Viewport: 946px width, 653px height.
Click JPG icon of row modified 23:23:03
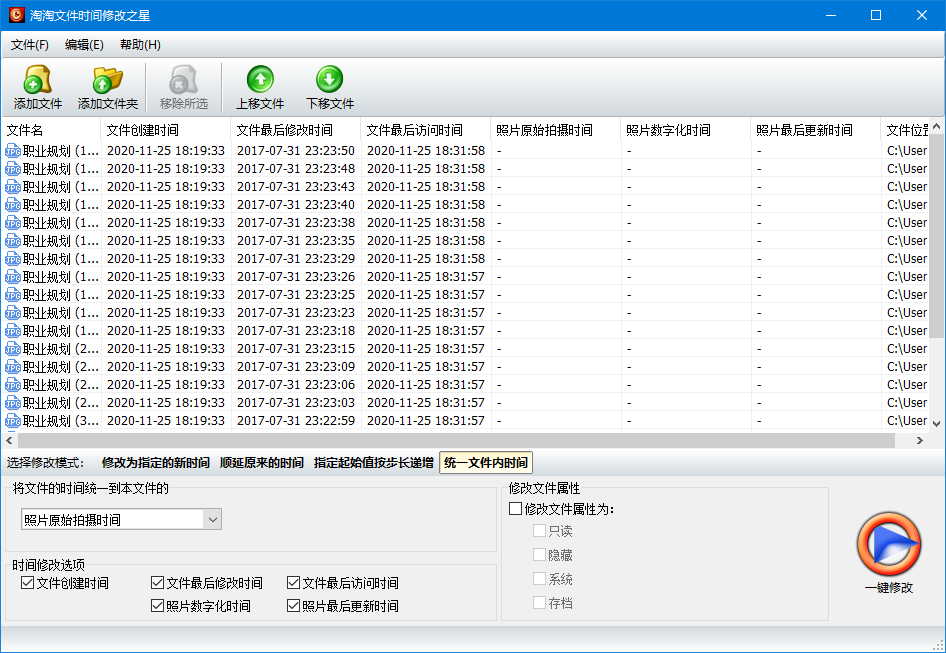pyautogui.click(x=13, y=403)
